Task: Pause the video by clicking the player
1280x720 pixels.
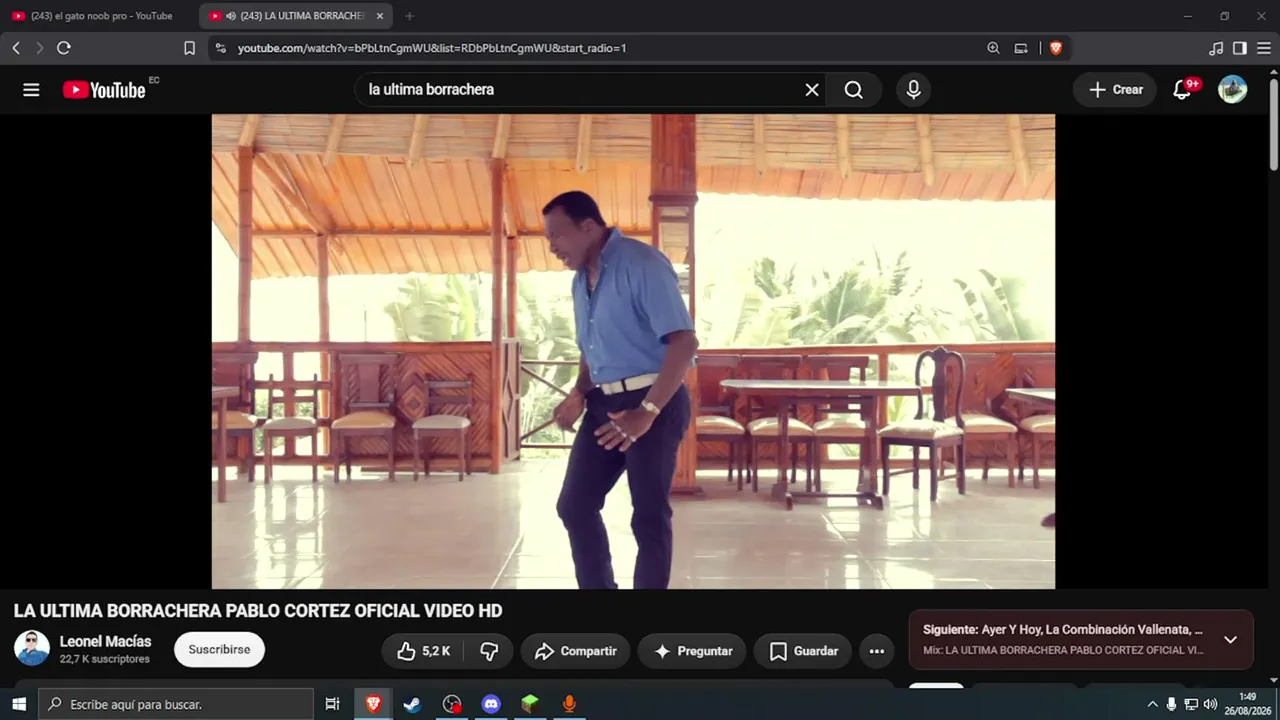Action: [x=633, y=351]
